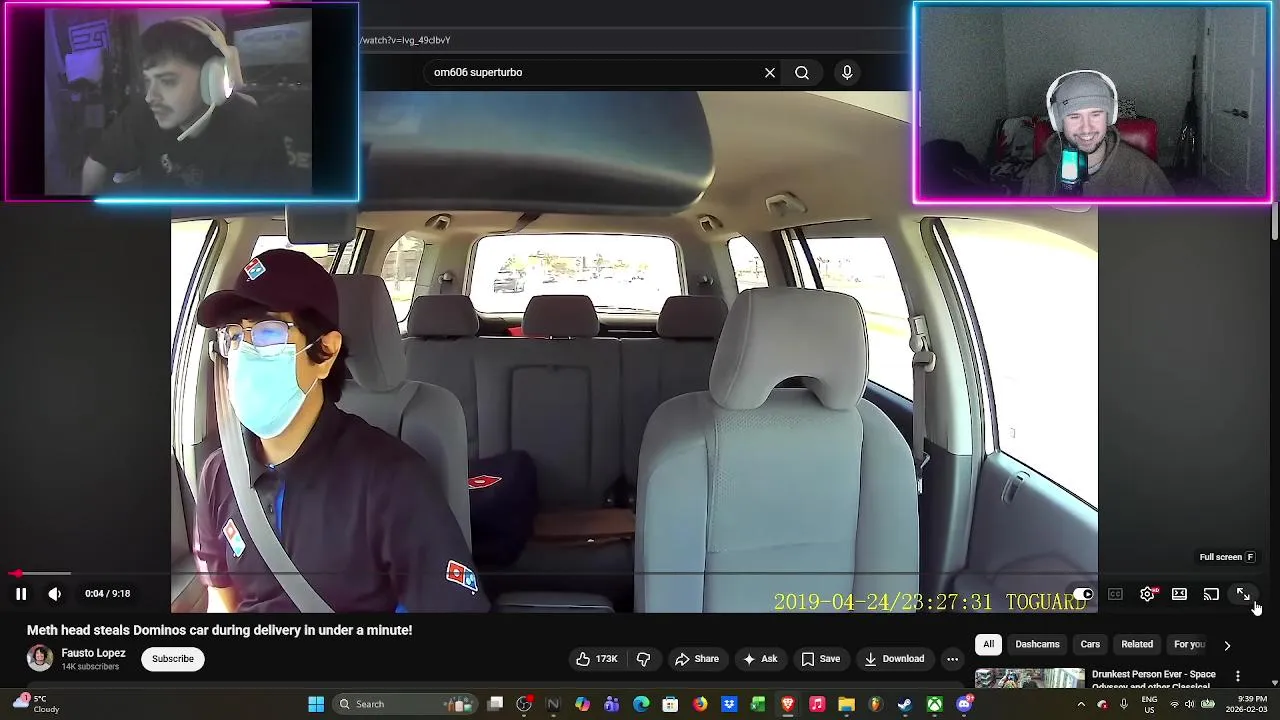
Task: Open Copilot from the taskbar
Action: pos(582,704)
